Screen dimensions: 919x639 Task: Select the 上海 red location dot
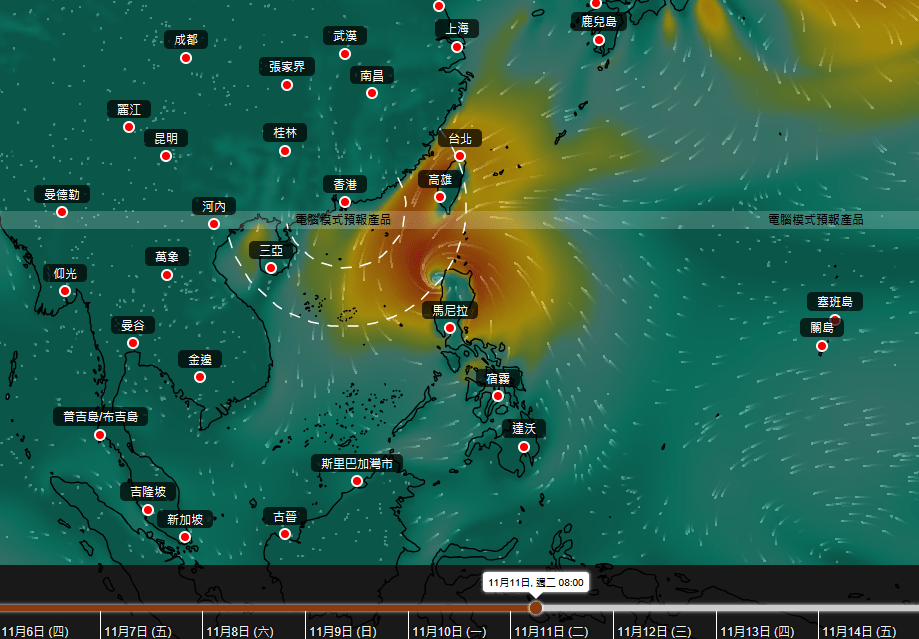pos(457,47)
